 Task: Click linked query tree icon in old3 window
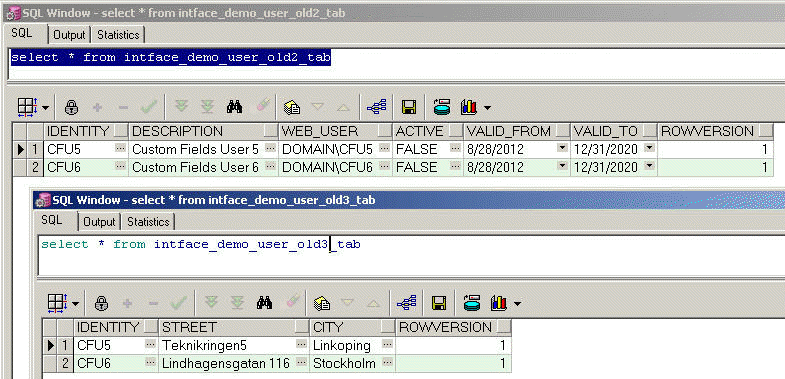(407, 303)
